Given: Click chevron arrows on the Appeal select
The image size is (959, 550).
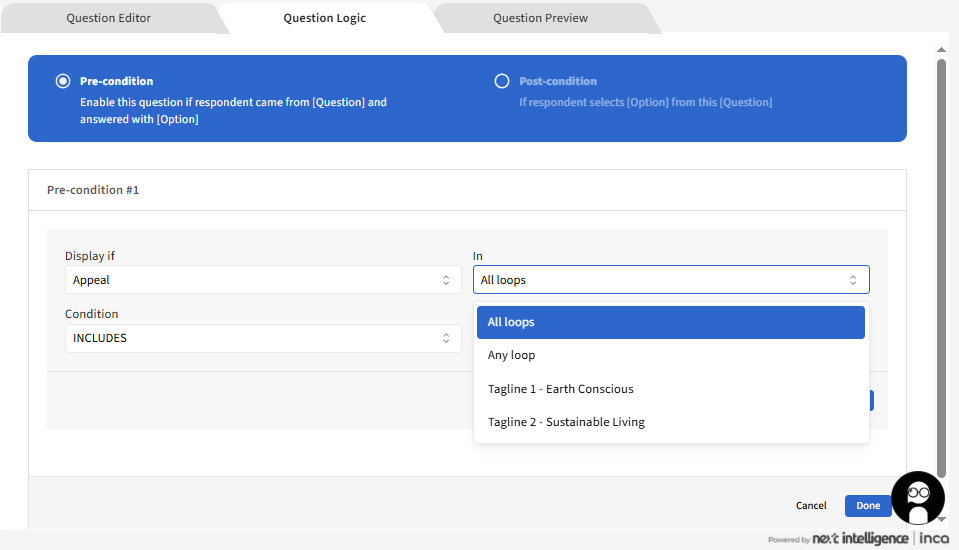Looking at the screenshot, I should click(x=446, y=280).
